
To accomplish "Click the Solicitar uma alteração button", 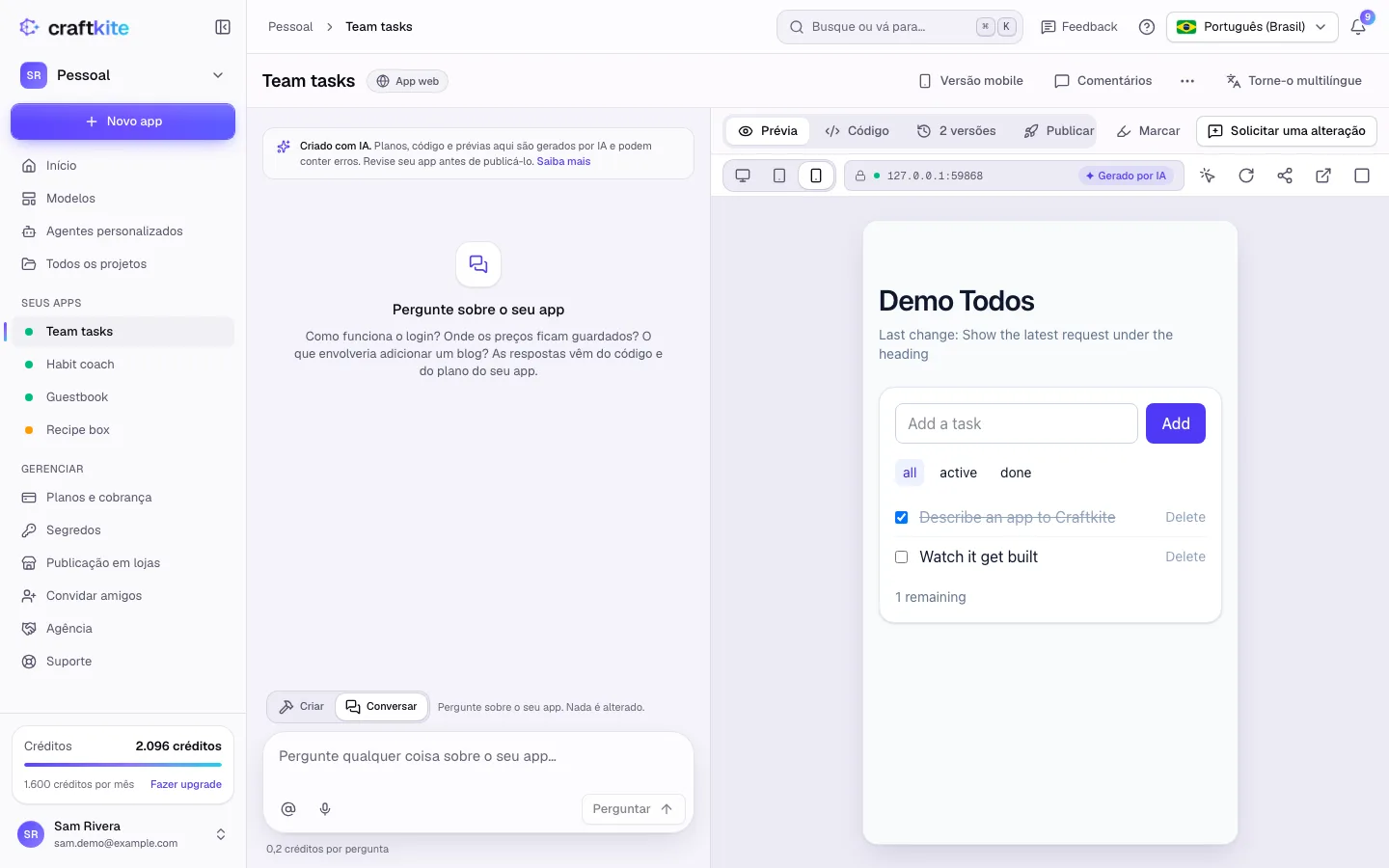I will (x=1287, y=131).
